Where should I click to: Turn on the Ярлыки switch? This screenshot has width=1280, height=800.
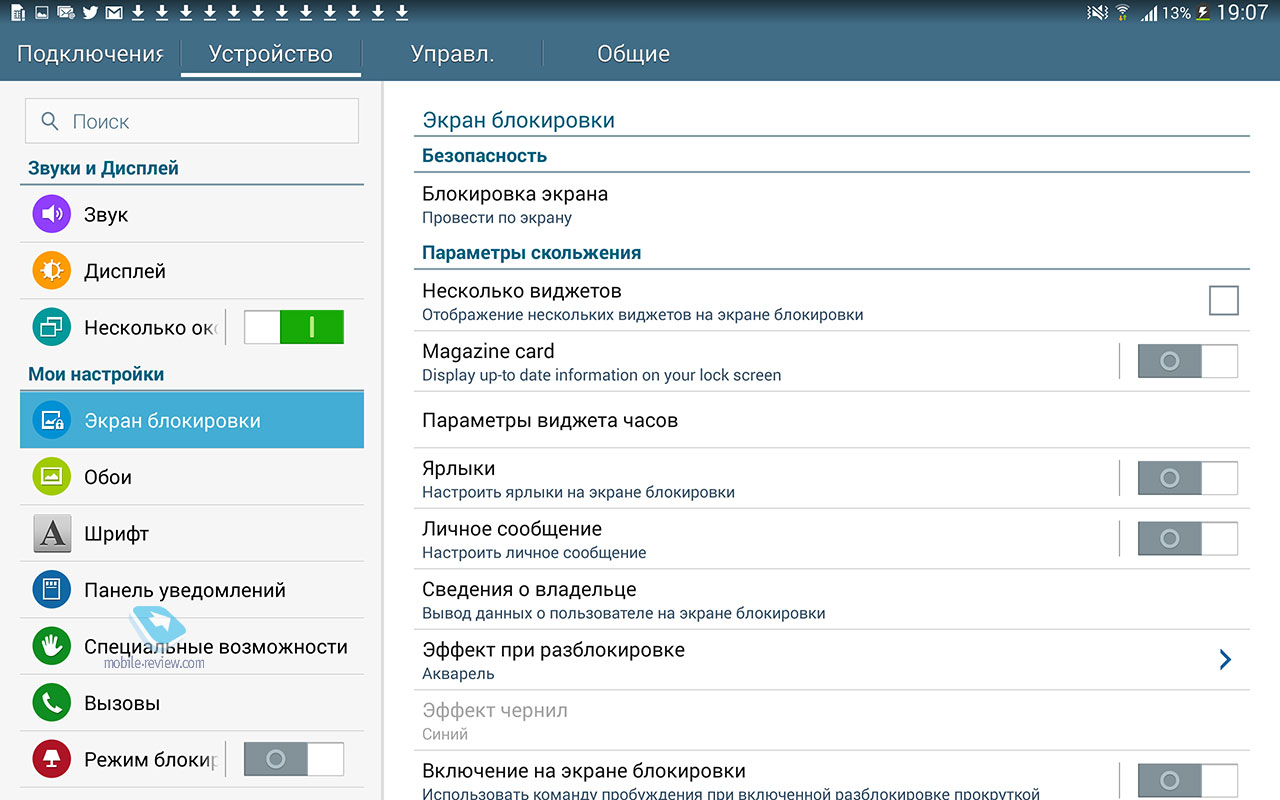(x=1188, y=479)
